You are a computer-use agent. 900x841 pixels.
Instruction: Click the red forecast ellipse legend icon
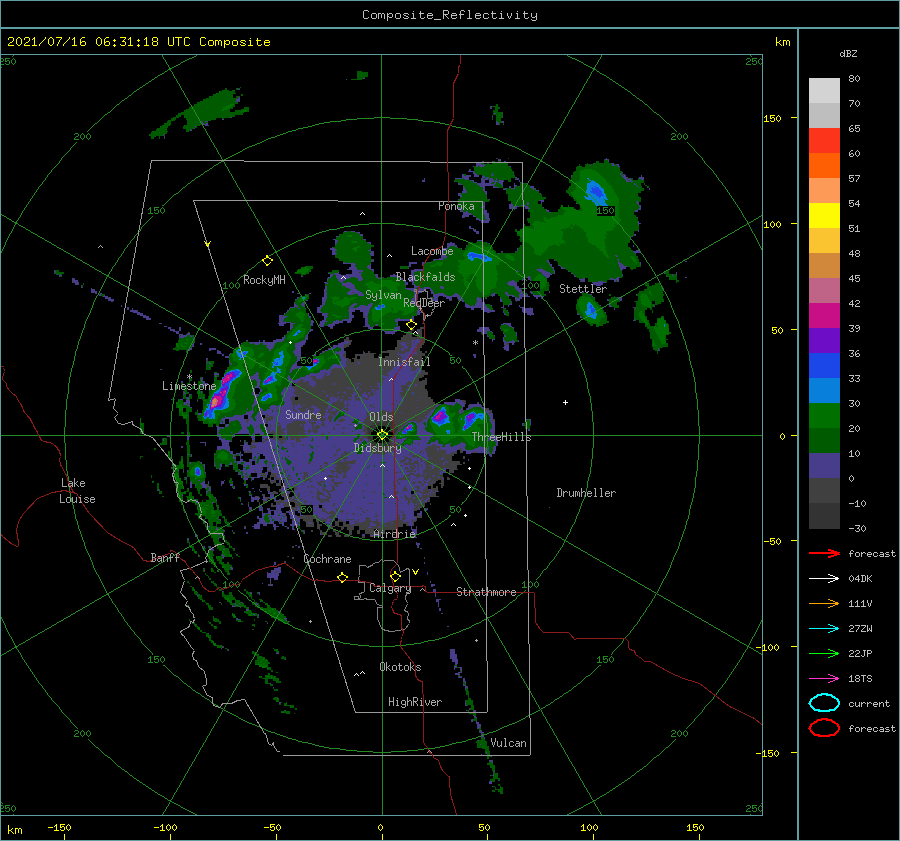[824, 728]
